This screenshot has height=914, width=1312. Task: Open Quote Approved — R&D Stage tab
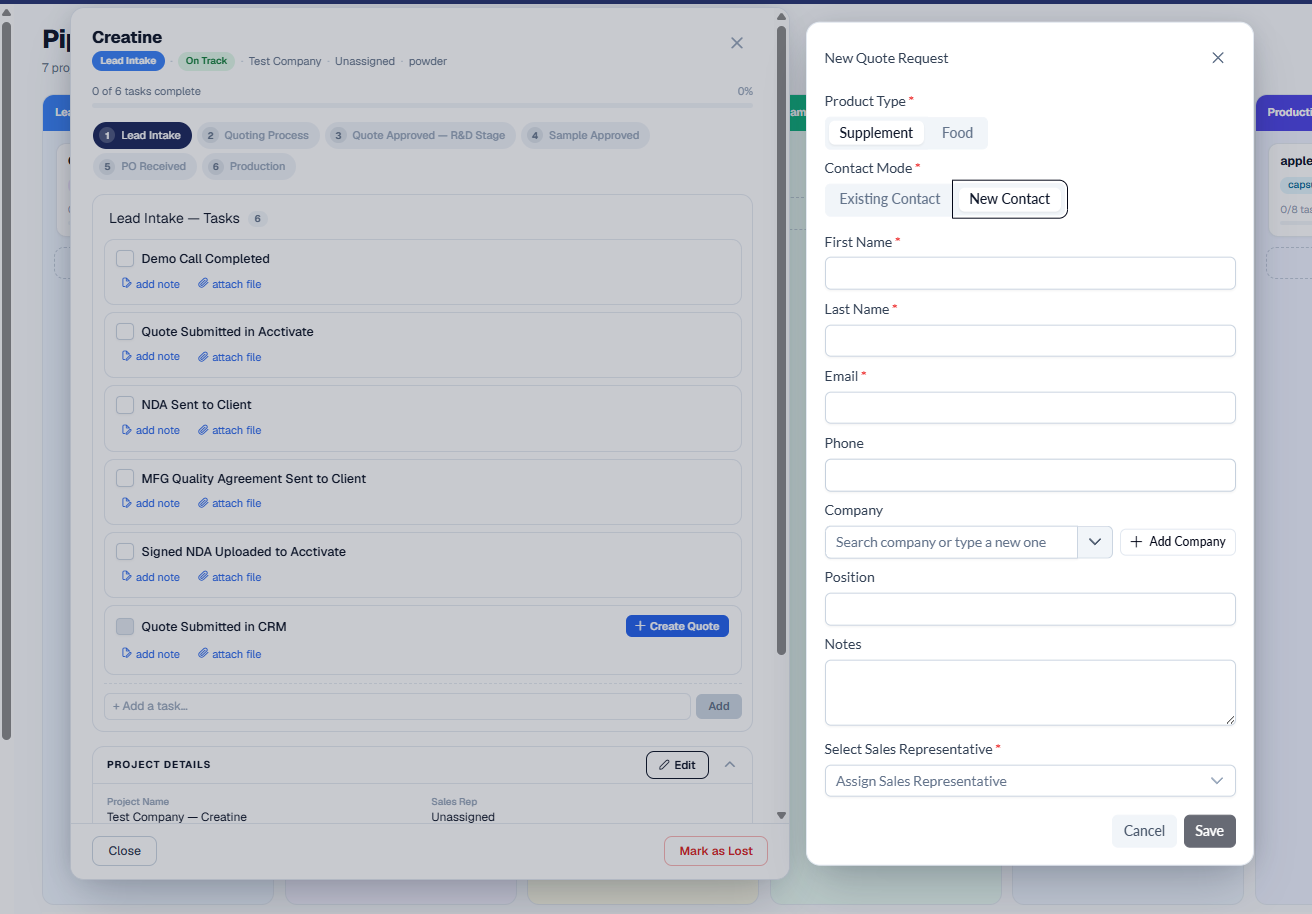[421, 136]
